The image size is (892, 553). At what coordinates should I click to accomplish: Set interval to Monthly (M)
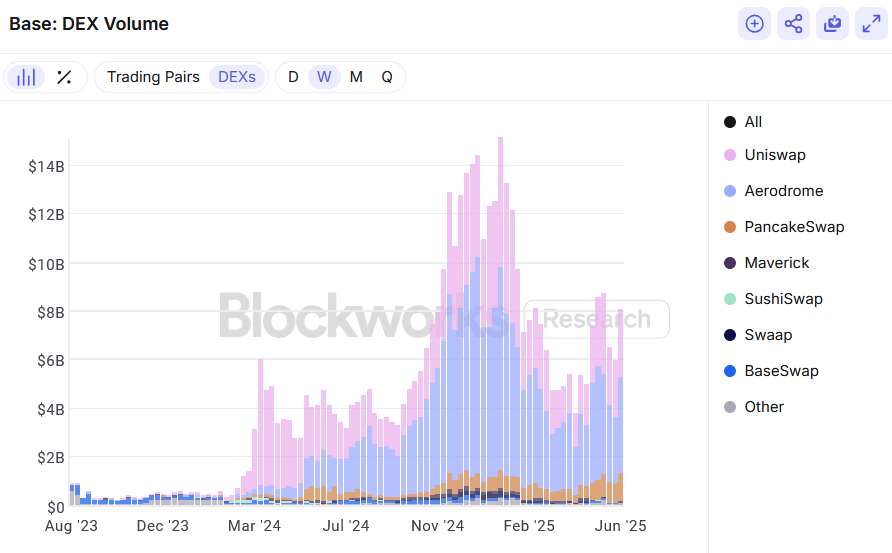pyautogui.click(x=356, y=77)
